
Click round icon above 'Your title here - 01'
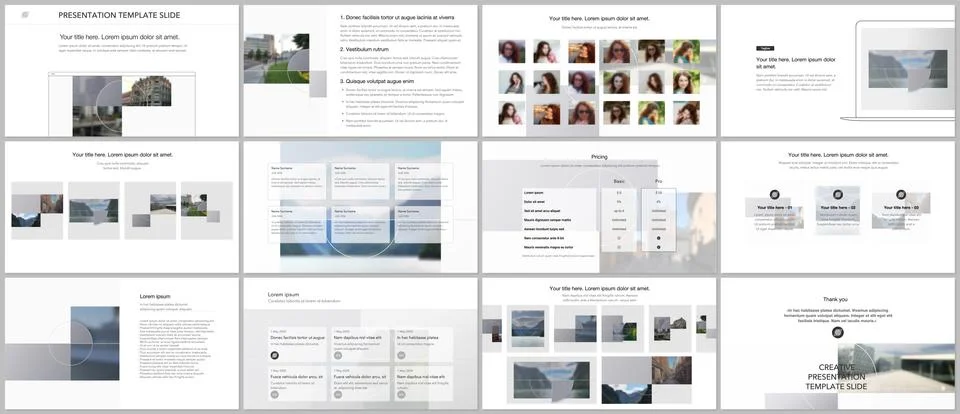774,194
